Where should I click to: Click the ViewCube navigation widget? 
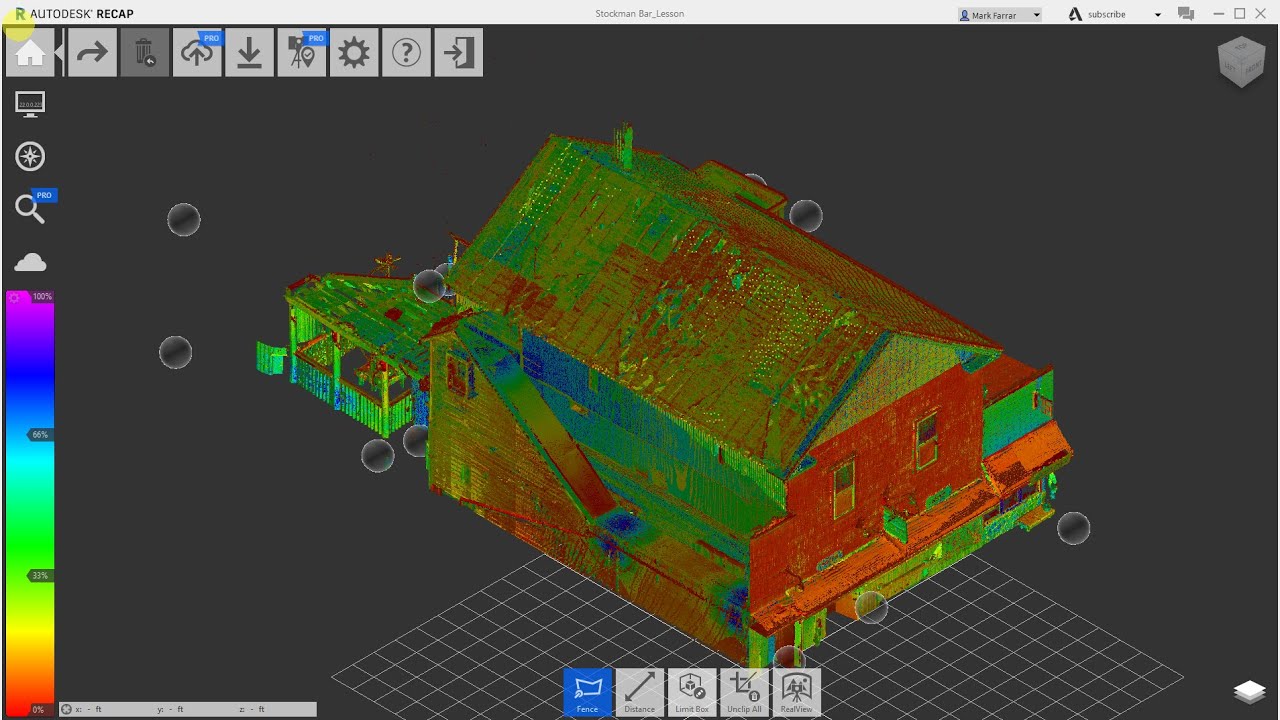[x=1242, y=62]
